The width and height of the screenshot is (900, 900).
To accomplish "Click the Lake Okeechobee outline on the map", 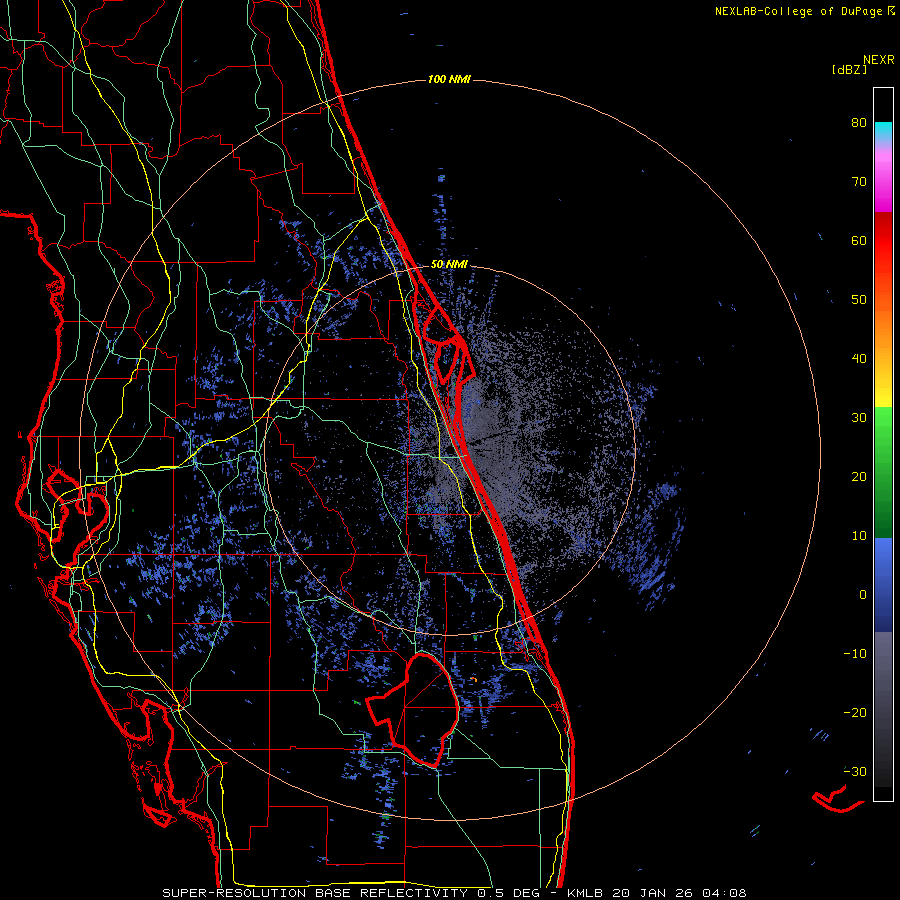I will [414, 709].
